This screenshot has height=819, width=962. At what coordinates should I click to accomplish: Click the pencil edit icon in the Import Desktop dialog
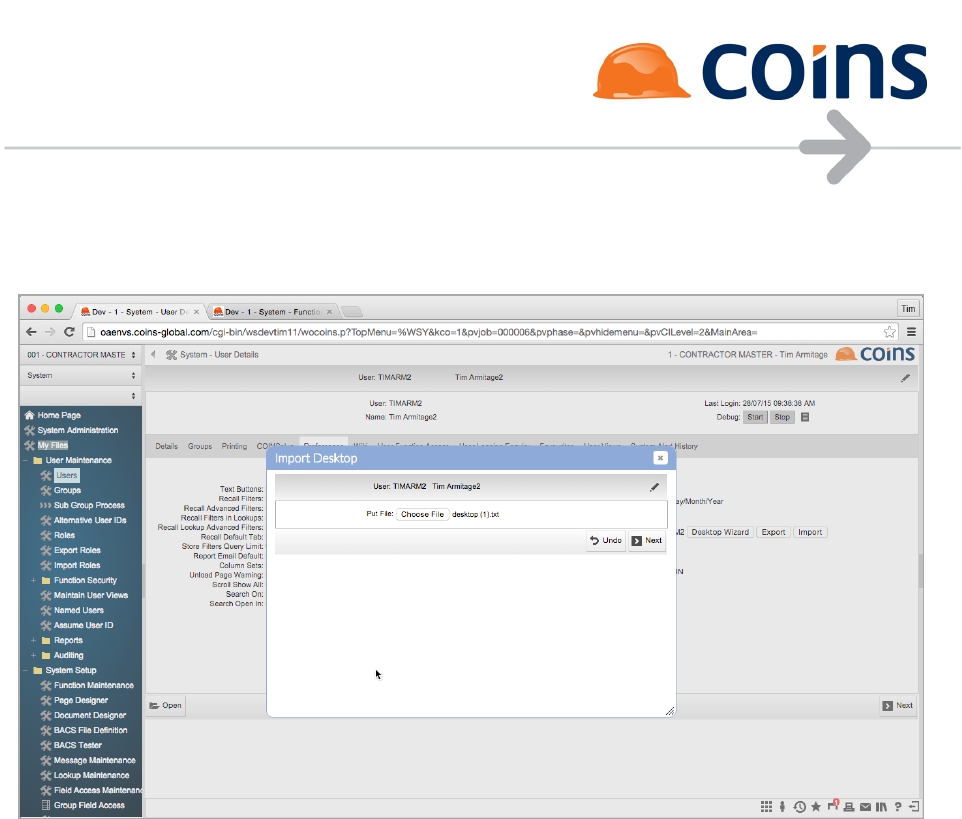point(655,486)
